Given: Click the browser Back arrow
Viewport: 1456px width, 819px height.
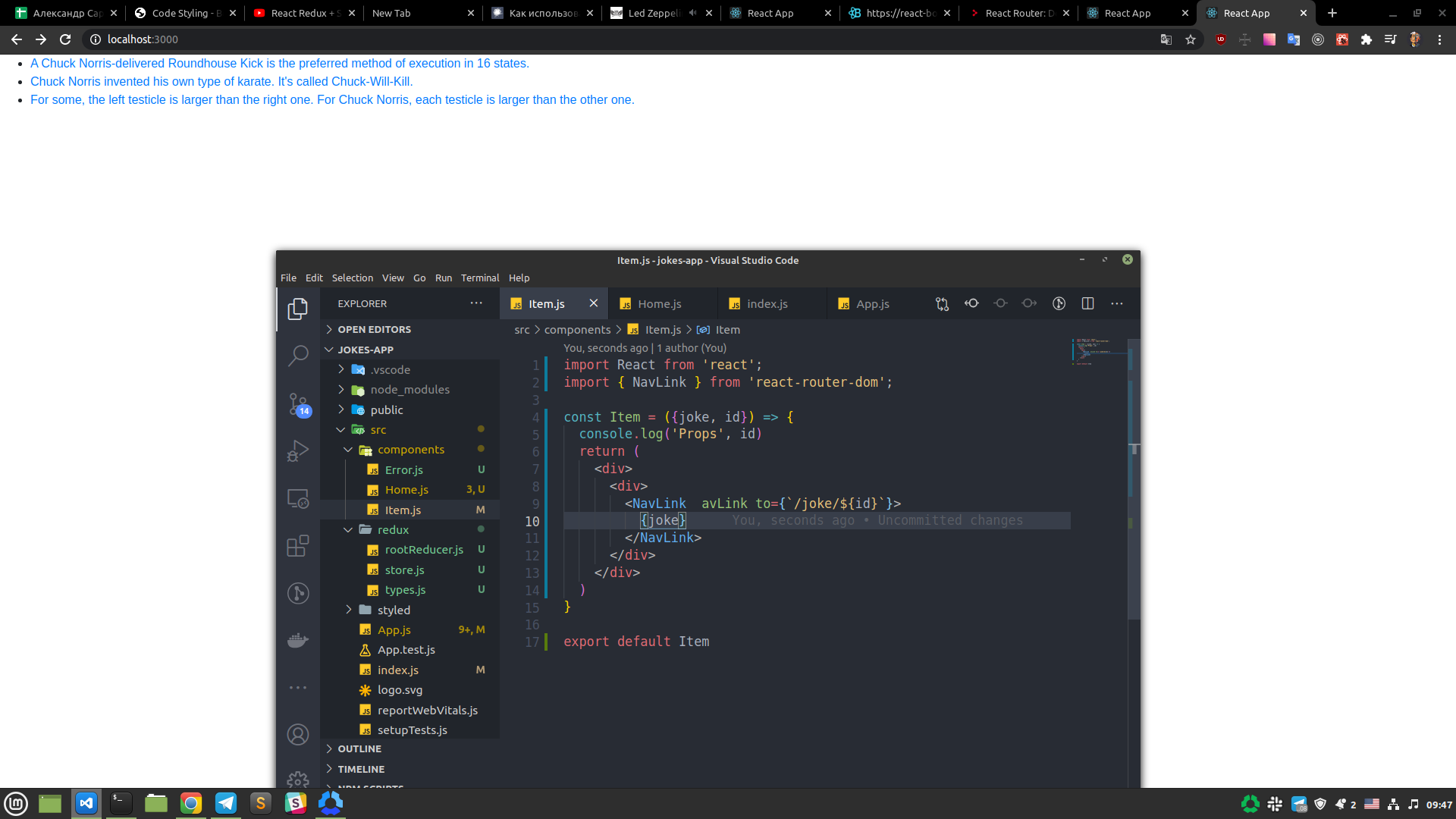Looking at the screenshot, I should pos(17,39).
